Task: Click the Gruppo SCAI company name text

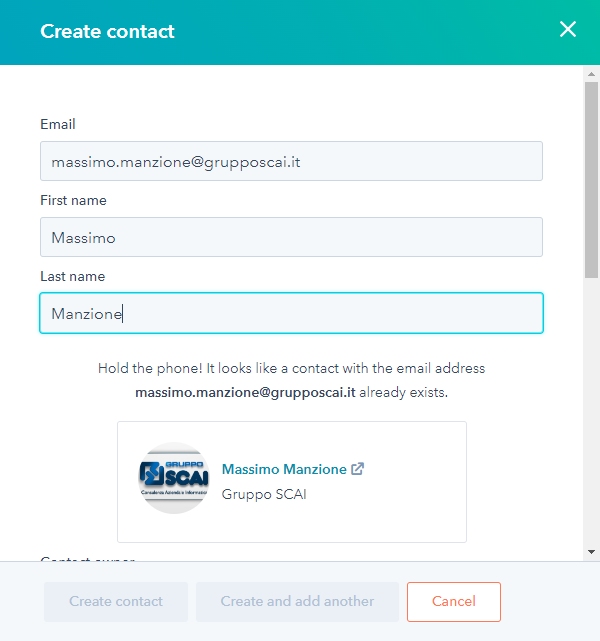Action: [264, 494]
